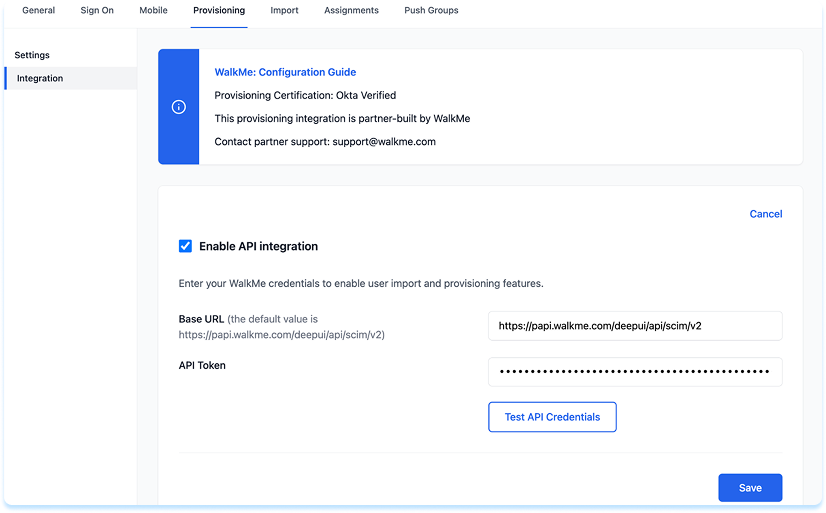
Task: Open the General tab
Action: (x=39, y=11)
